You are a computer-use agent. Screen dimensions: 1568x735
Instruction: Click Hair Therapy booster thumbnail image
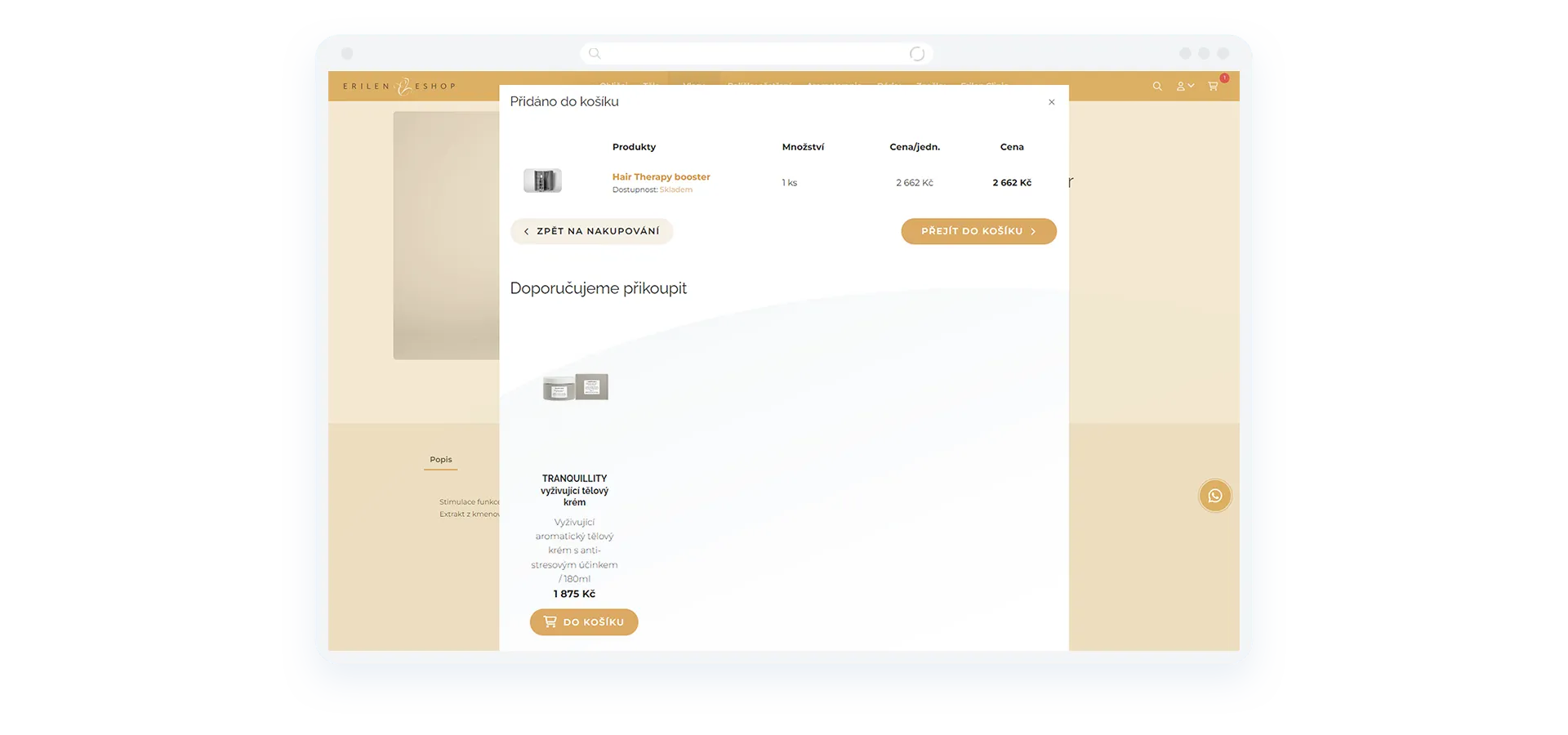coord(542,180)
